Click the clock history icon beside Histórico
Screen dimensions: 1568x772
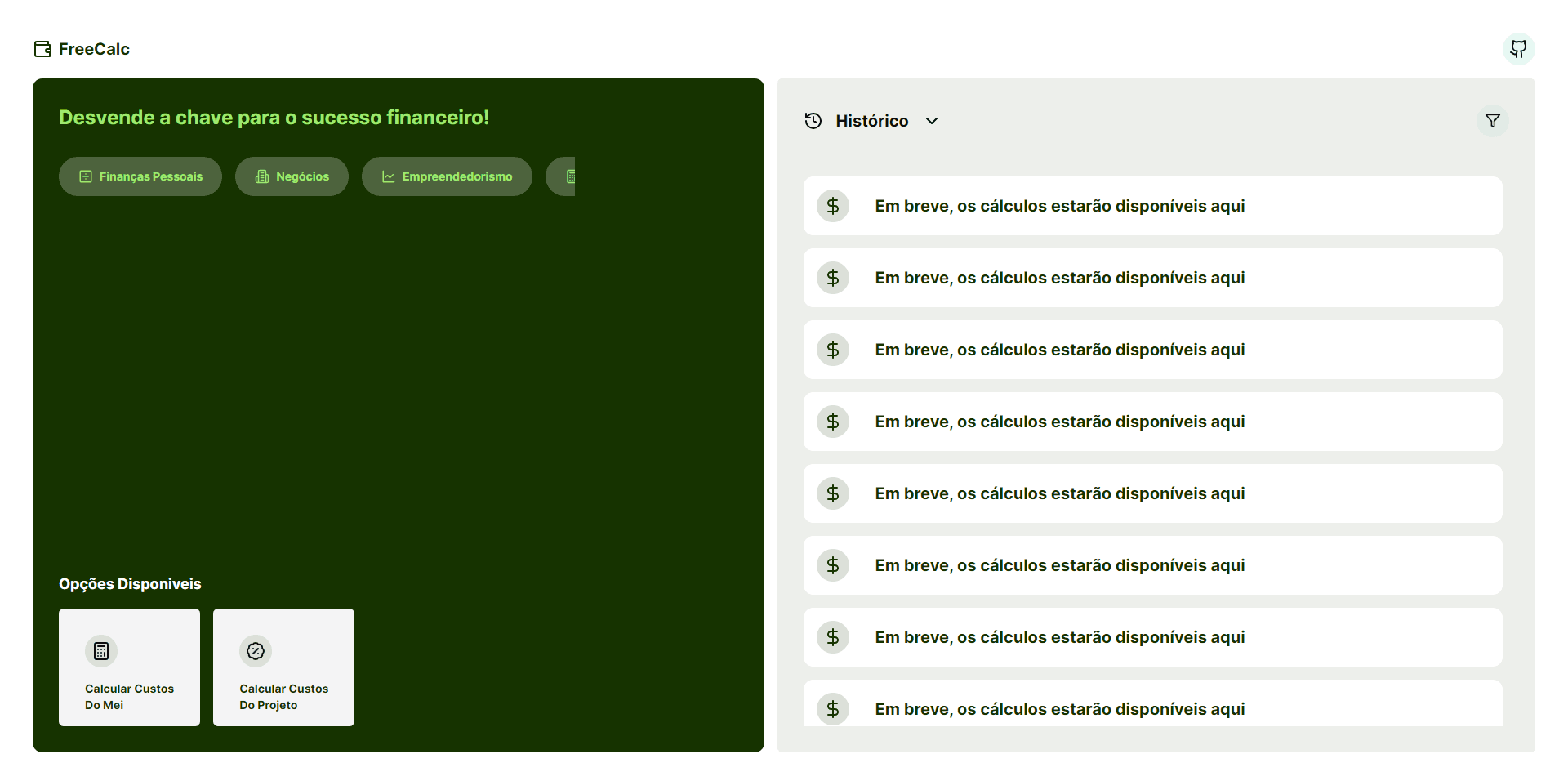pyautogui.click(x=813, y=120)
